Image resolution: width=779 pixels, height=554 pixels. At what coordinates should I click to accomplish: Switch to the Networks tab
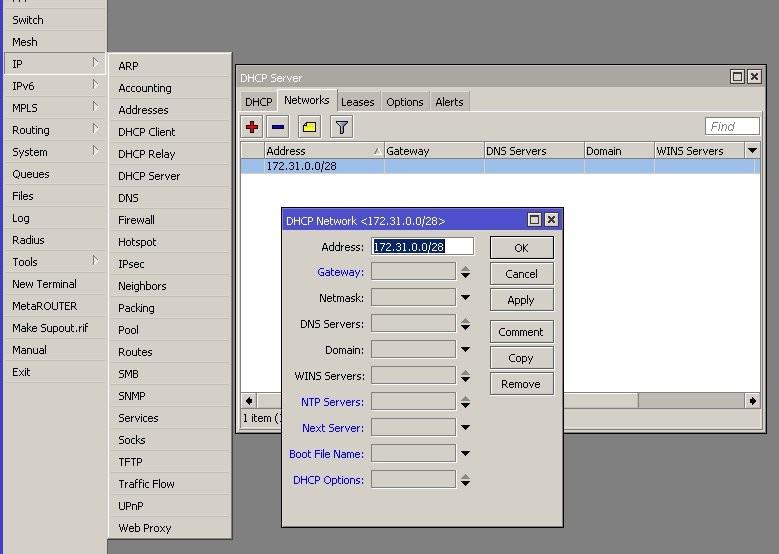pyautogui.click(x=307, y=100)
